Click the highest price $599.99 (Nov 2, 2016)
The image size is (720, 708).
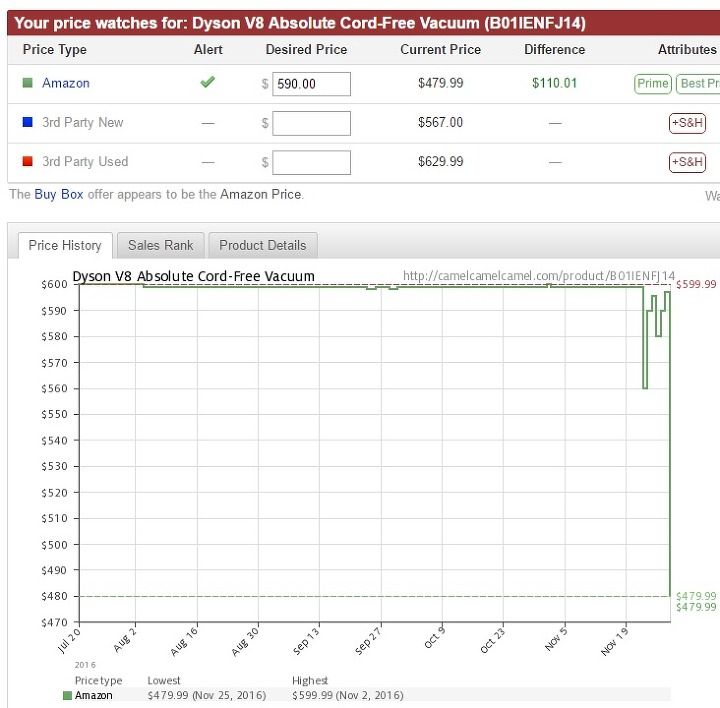[348, 695]
